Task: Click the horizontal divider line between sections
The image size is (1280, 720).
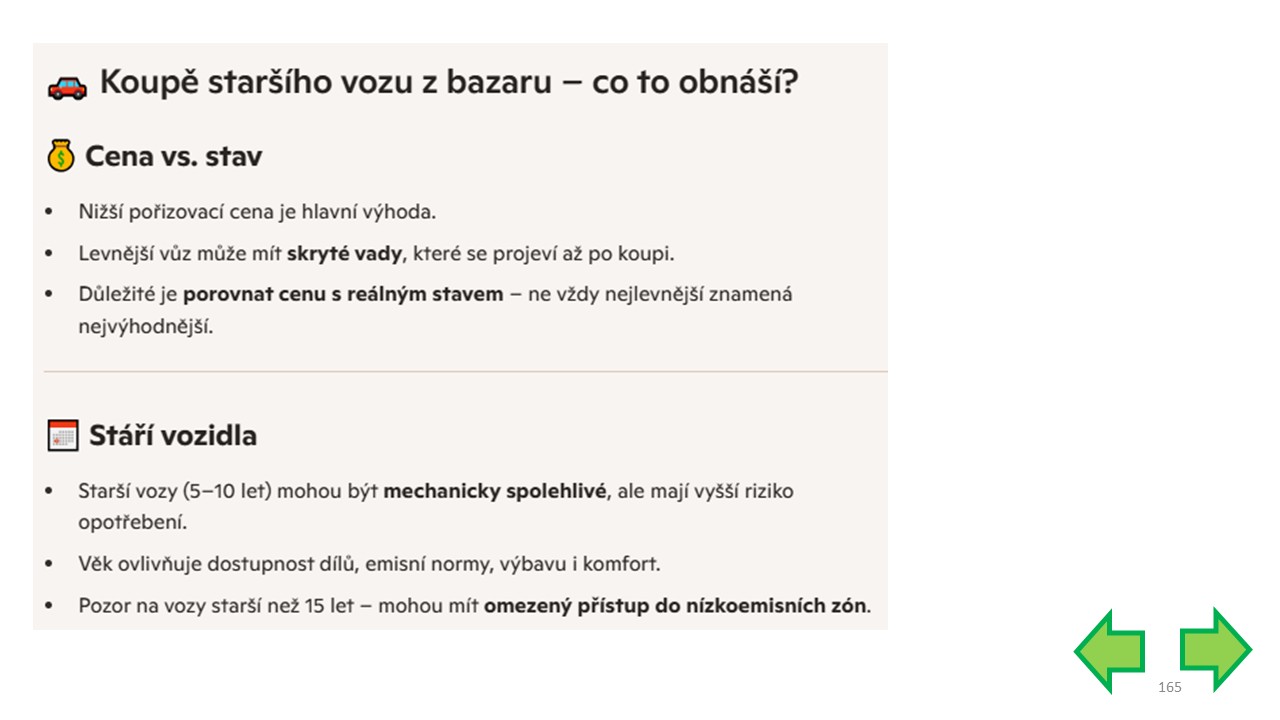Action: pos(465,372)
